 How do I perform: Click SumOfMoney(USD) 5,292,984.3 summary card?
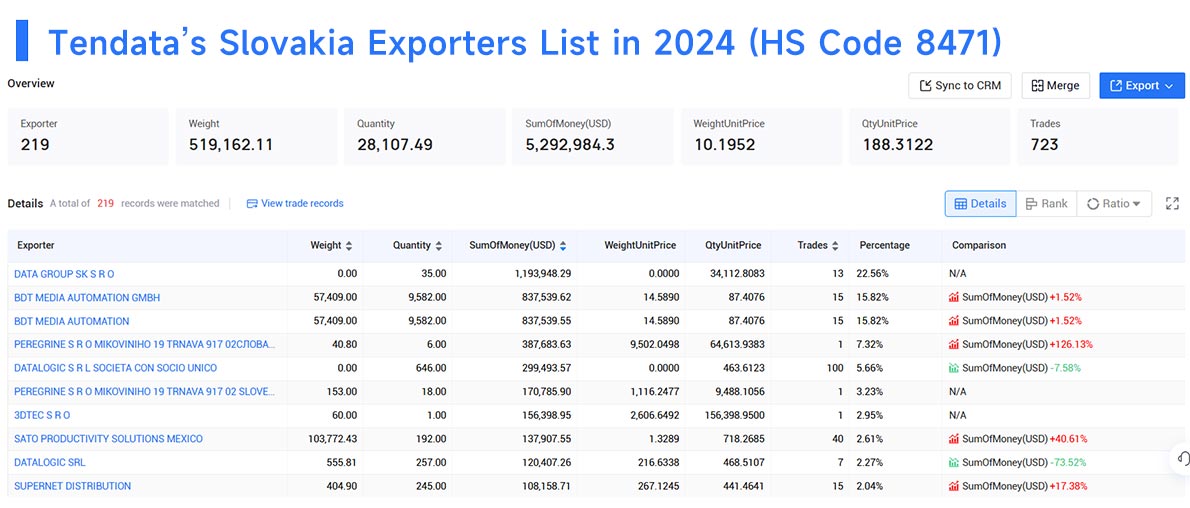pyautogui.click(x=593, y=137)
